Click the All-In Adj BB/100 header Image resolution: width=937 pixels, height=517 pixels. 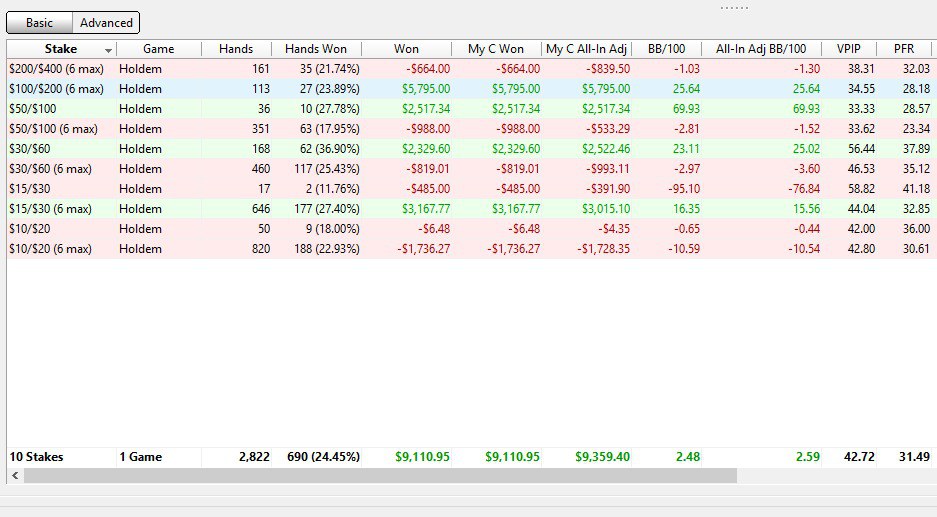coord(761,49)
